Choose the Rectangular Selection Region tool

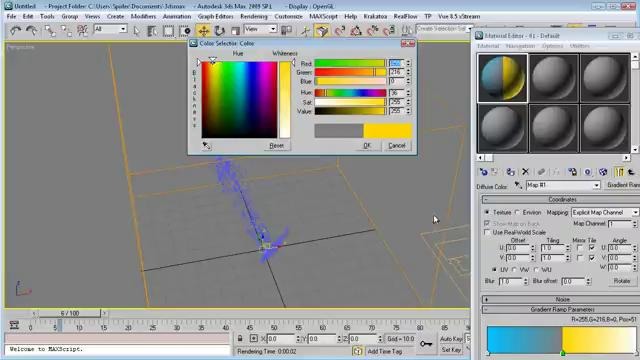tap(168, 31)
